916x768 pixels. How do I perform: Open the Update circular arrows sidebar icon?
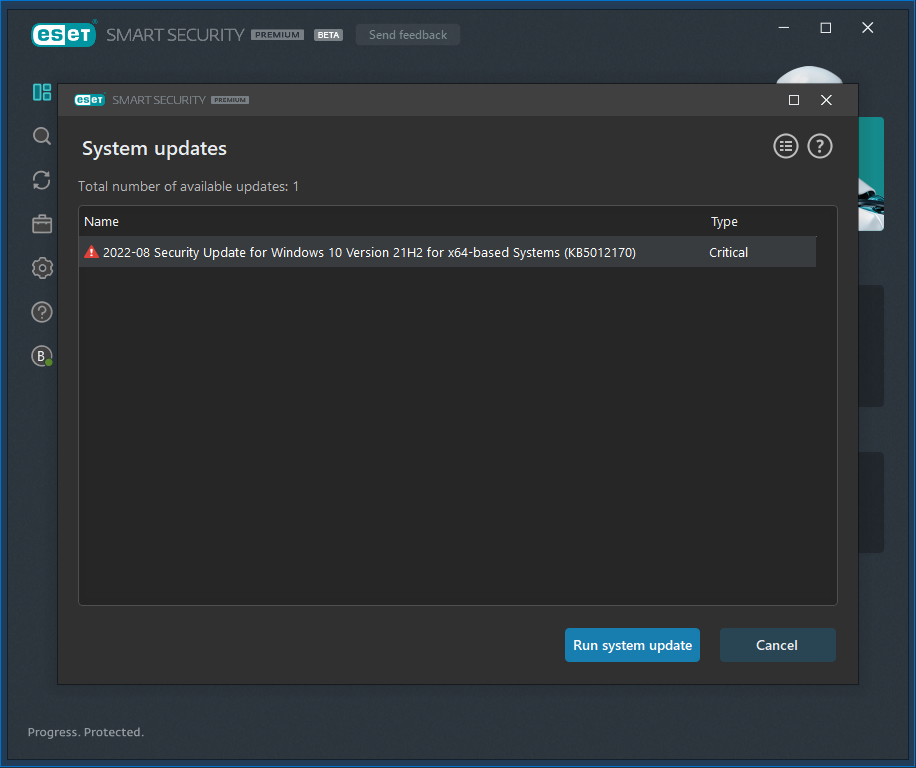[x=41, y=180]
